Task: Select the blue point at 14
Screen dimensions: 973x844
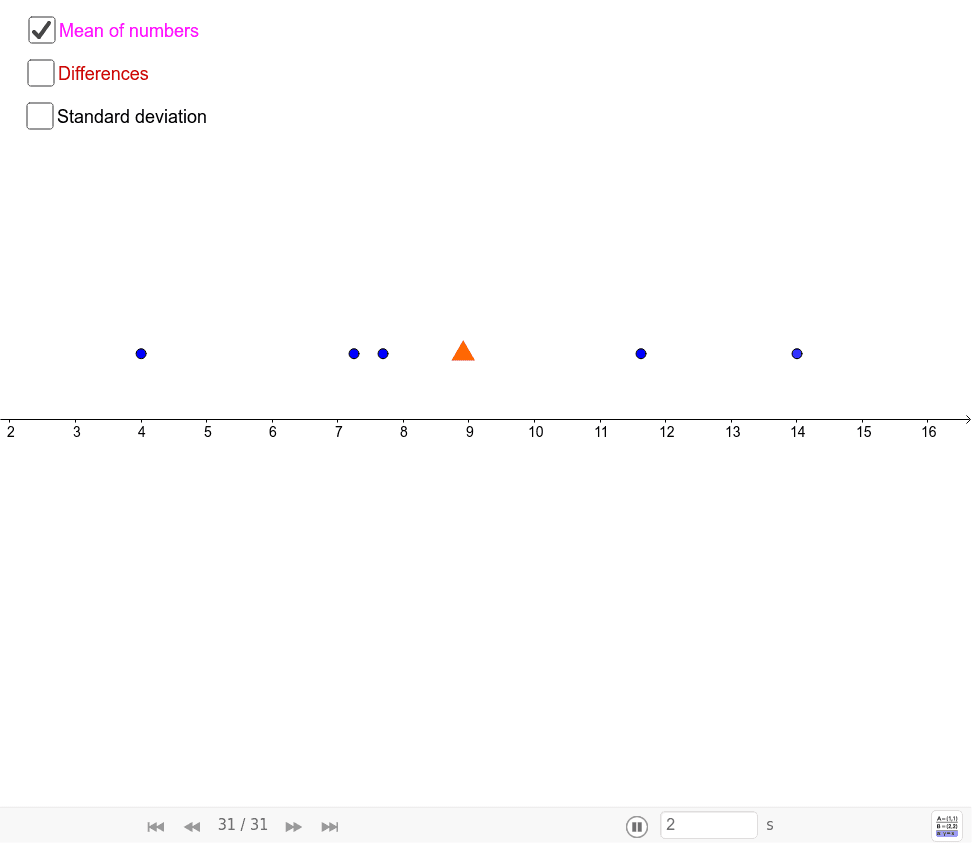Action: click(796, 353)
